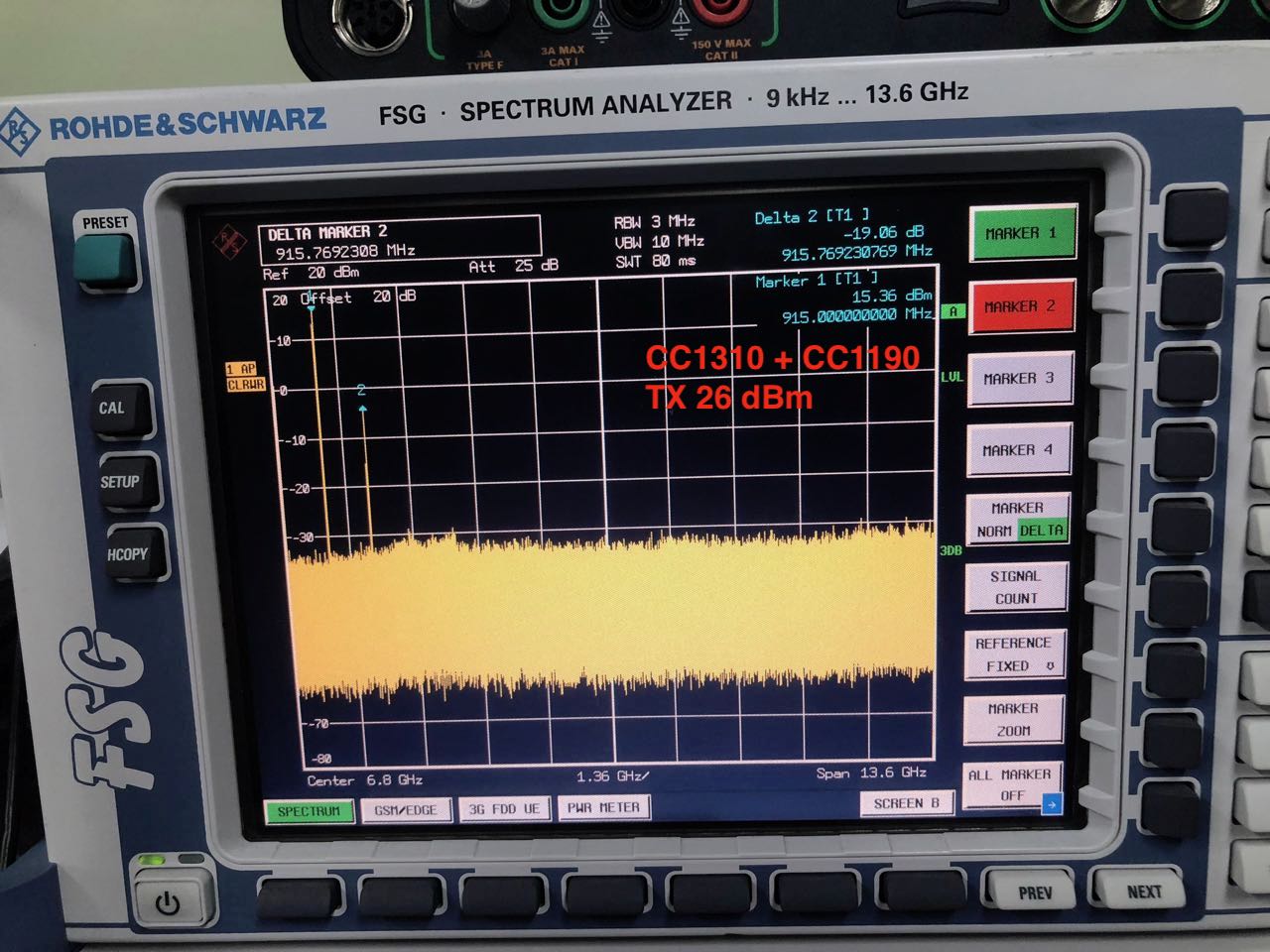Push the hardware key below the GSM/EDGE tab
1270x952 pixels.
click(402, 897)
